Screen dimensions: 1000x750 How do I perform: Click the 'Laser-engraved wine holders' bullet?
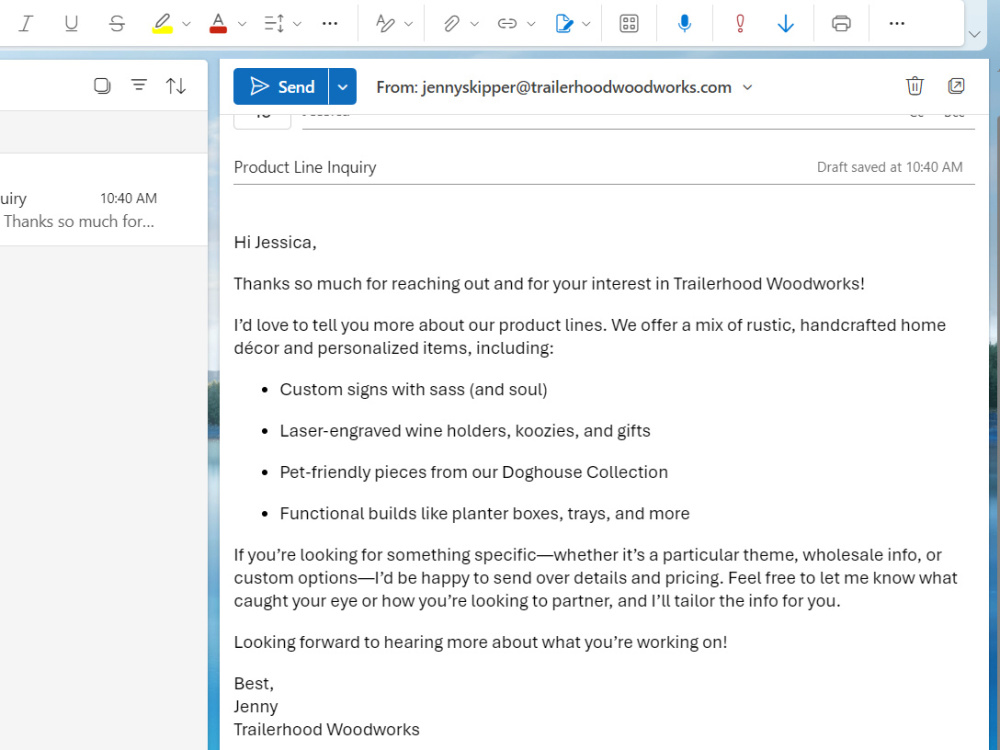tap(465, 431)
